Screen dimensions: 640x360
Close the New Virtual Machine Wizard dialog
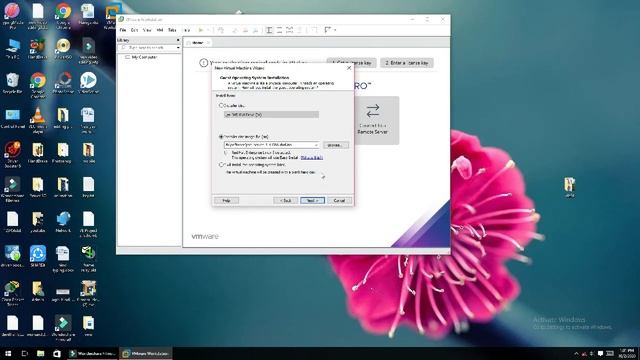349,68
